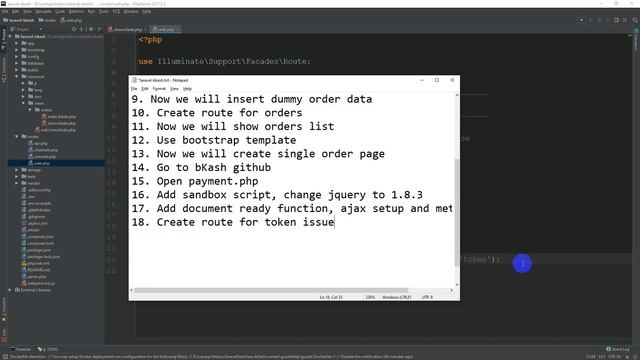Select index.blade.php file icon in orders folder

point(44,116)
